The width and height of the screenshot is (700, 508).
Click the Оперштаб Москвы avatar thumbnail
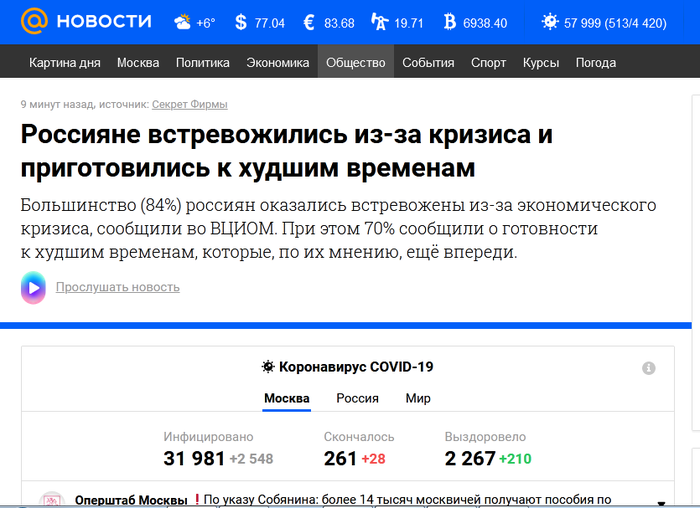tap(52, 500)
